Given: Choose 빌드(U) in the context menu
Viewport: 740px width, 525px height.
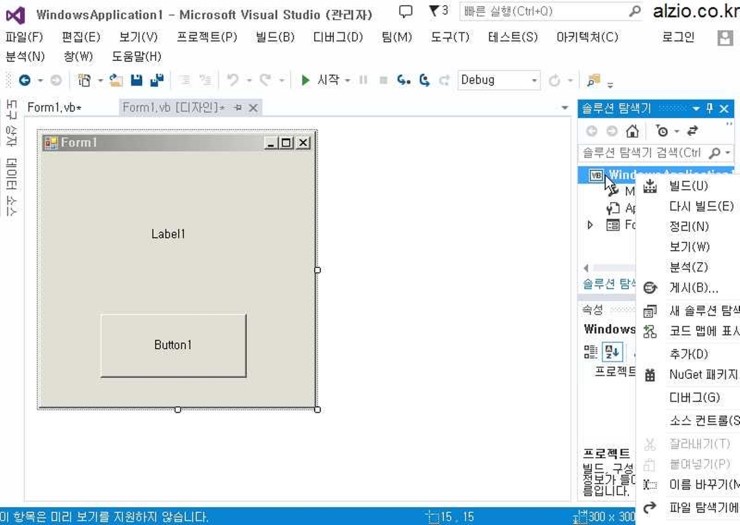Looking at the screenshot, I should (x=689, y=186).
